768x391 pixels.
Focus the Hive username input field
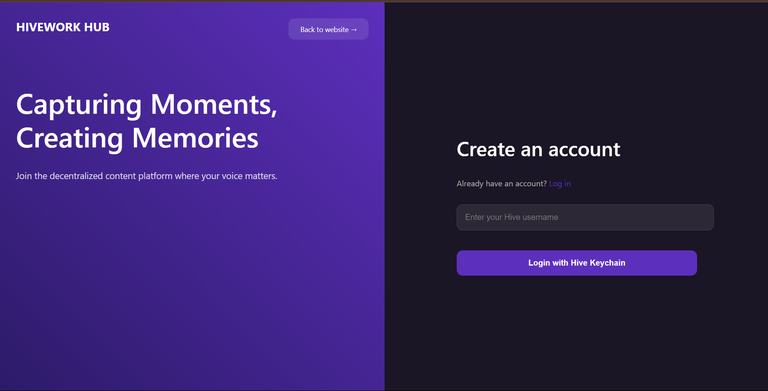pos(585,217)
